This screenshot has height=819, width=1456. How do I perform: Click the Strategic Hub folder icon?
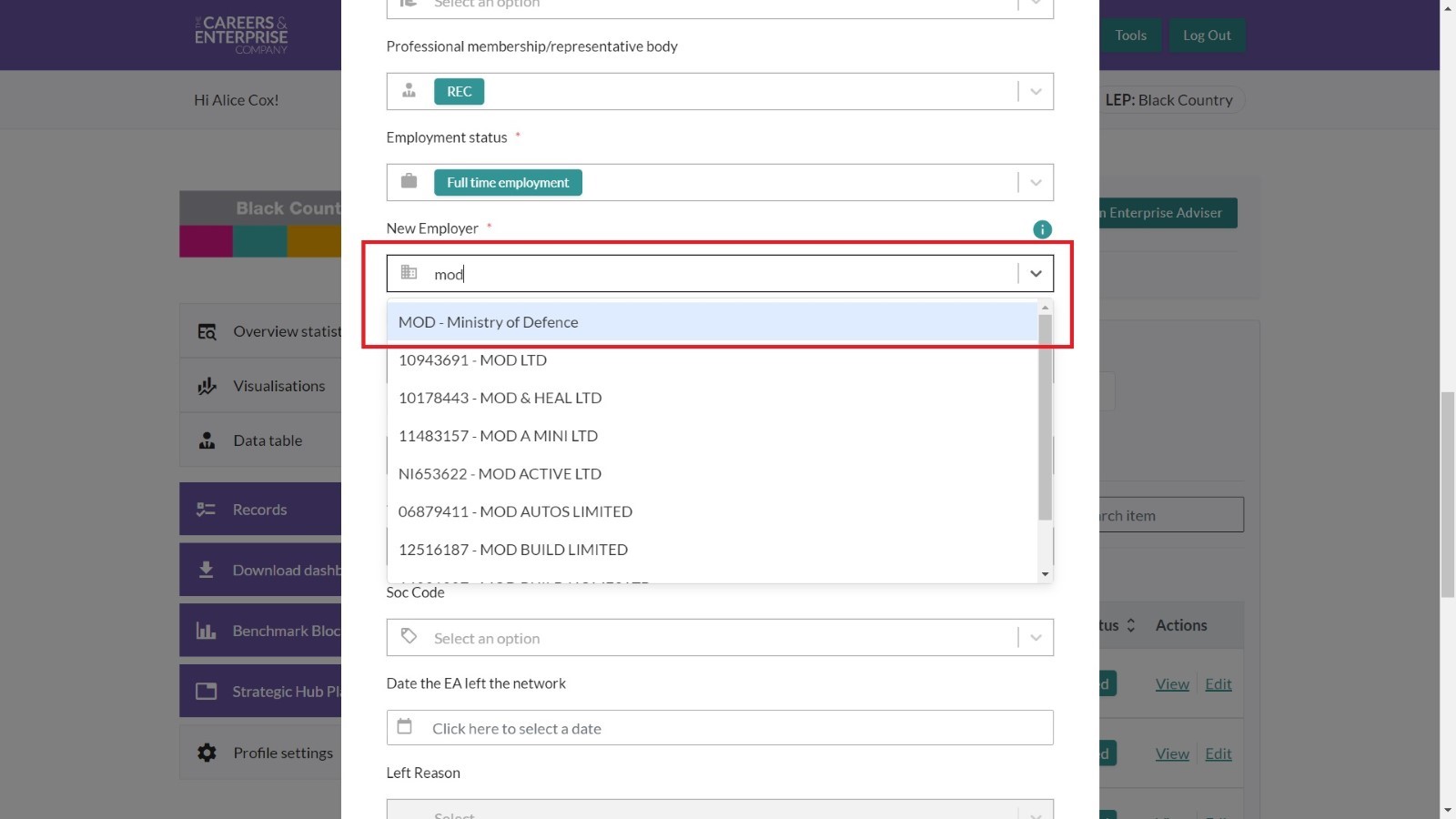(x=207, y=692)
